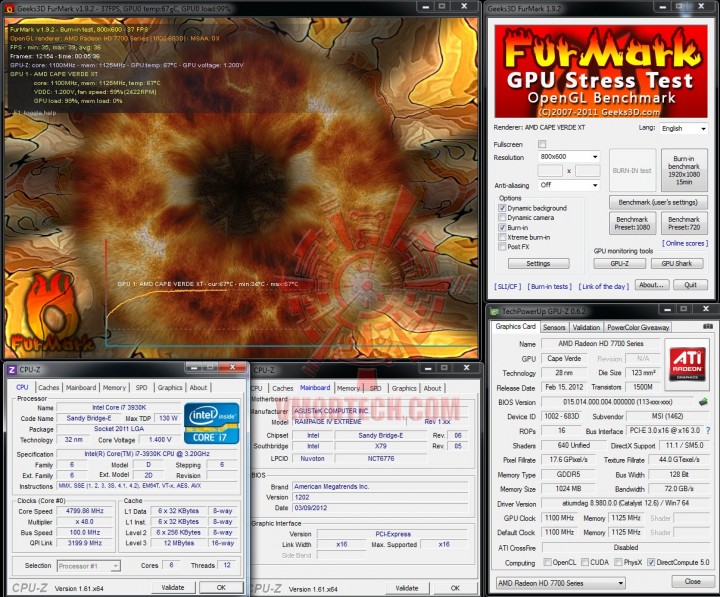Launch GPU Shark monitoring tool
Image resolution: width=720 pixels, height=597 pixels.
pyautogui.click(x=677, y=264)
